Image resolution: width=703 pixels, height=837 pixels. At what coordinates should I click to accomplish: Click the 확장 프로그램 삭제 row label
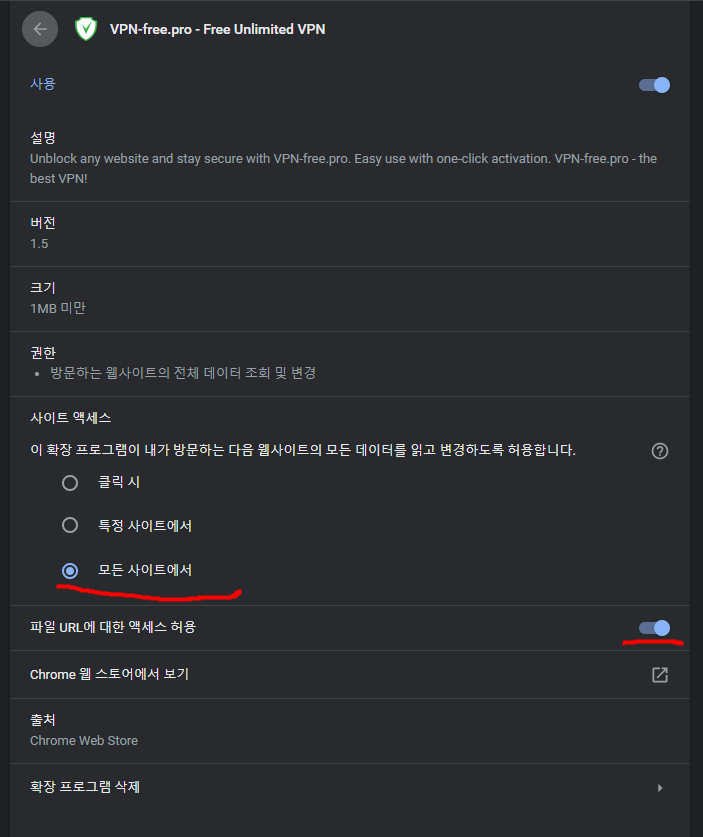click(x=85, y=787)
